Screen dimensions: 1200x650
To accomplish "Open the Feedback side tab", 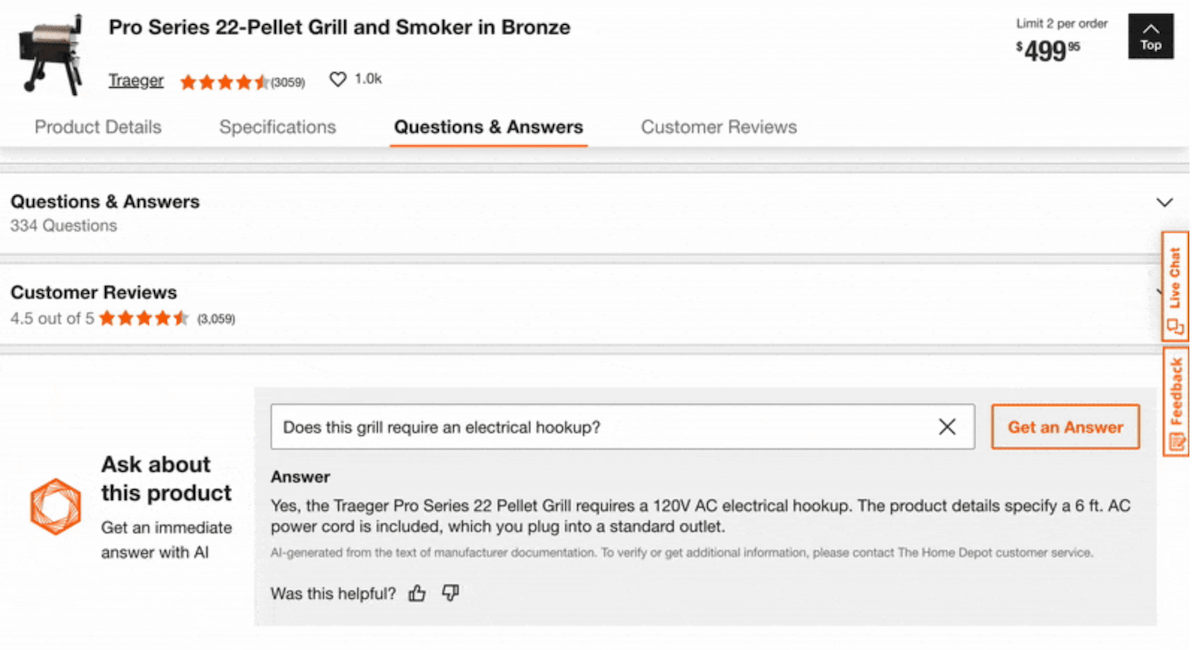I will [1175, 401].
